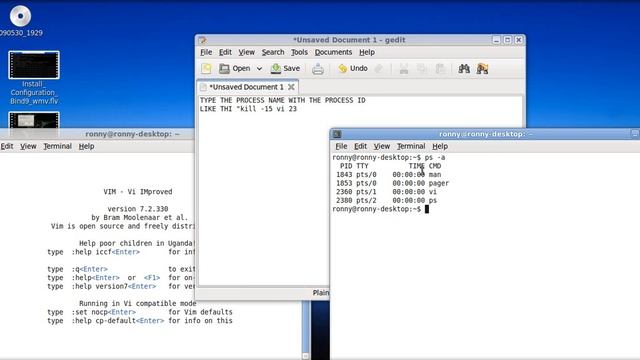640x360 pixels.
Task: Click the '1853 pts/0 pager' process row
Action: [392, 183]
